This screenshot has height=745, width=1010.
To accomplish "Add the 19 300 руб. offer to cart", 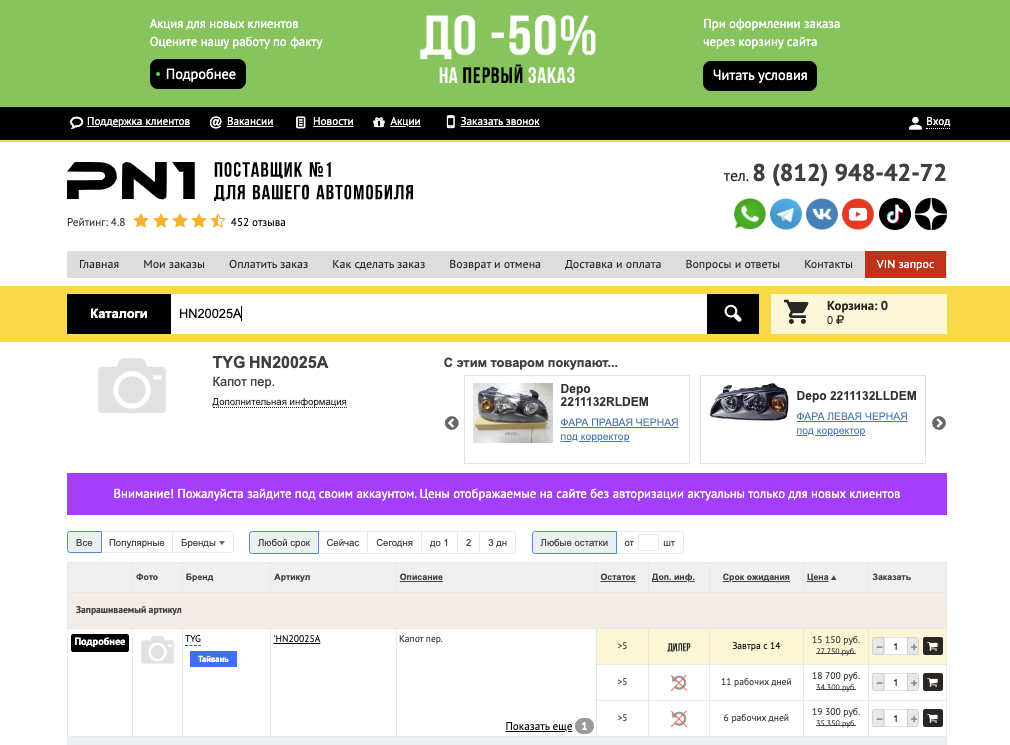I will [x=933, y=718].
